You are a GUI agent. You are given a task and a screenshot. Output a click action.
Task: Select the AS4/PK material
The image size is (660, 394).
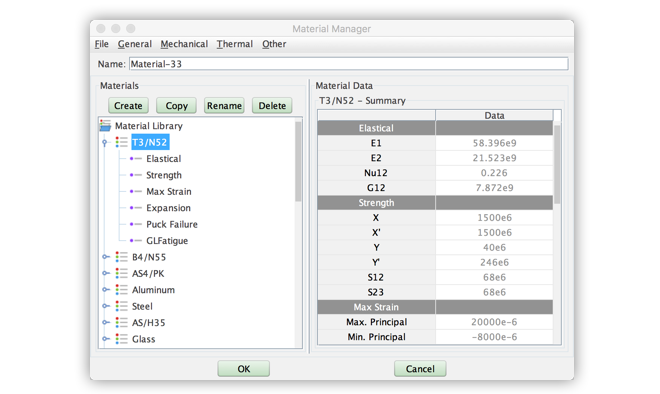148,274
